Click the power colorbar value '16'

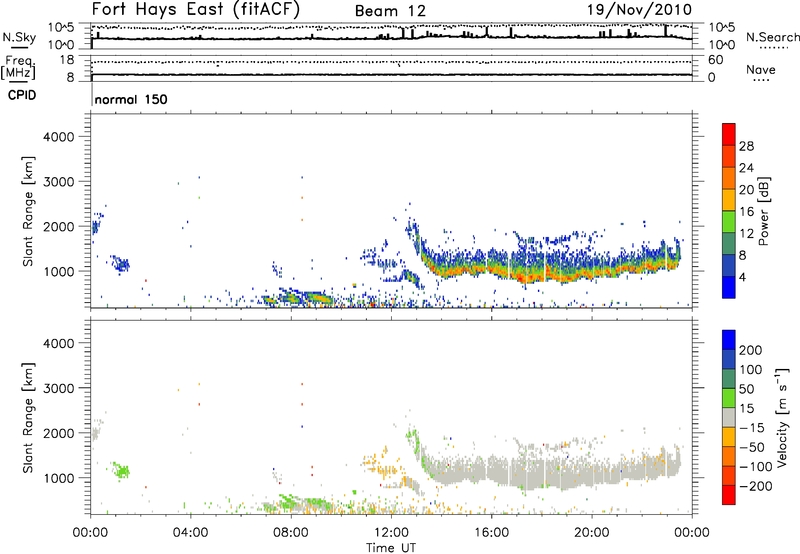click(746, 212)
